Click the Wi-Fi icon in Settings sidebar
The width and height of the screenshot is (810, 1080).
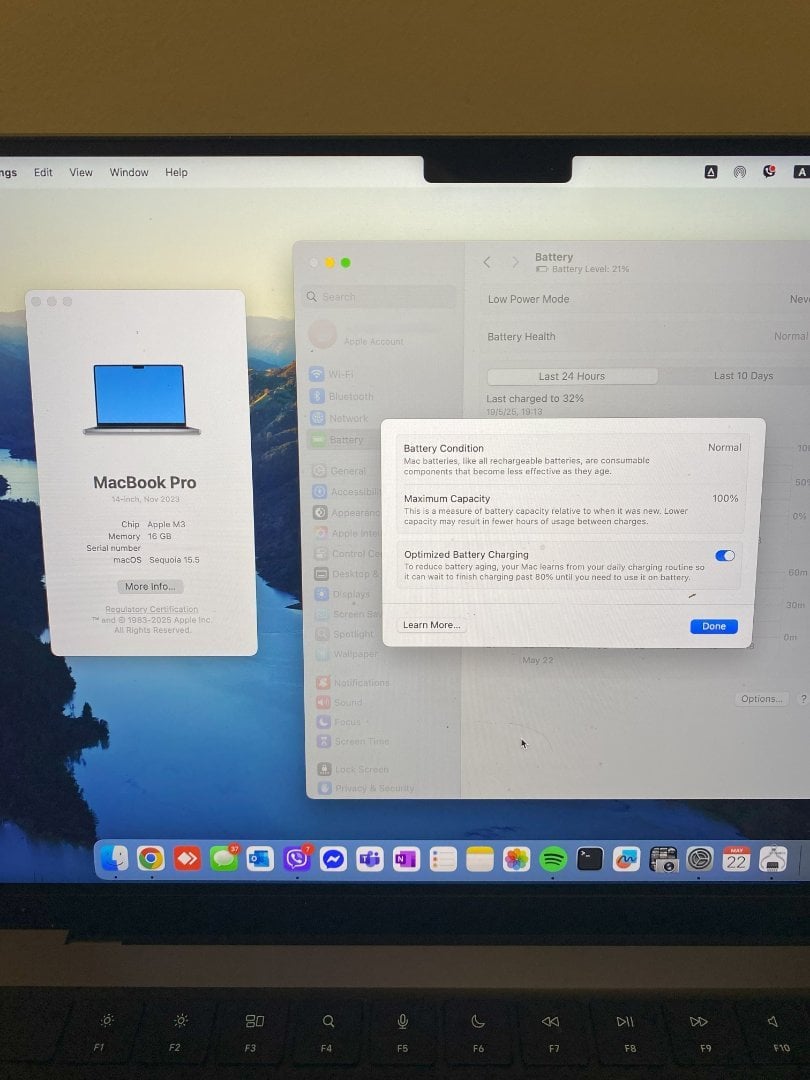[x=317, y=374]
